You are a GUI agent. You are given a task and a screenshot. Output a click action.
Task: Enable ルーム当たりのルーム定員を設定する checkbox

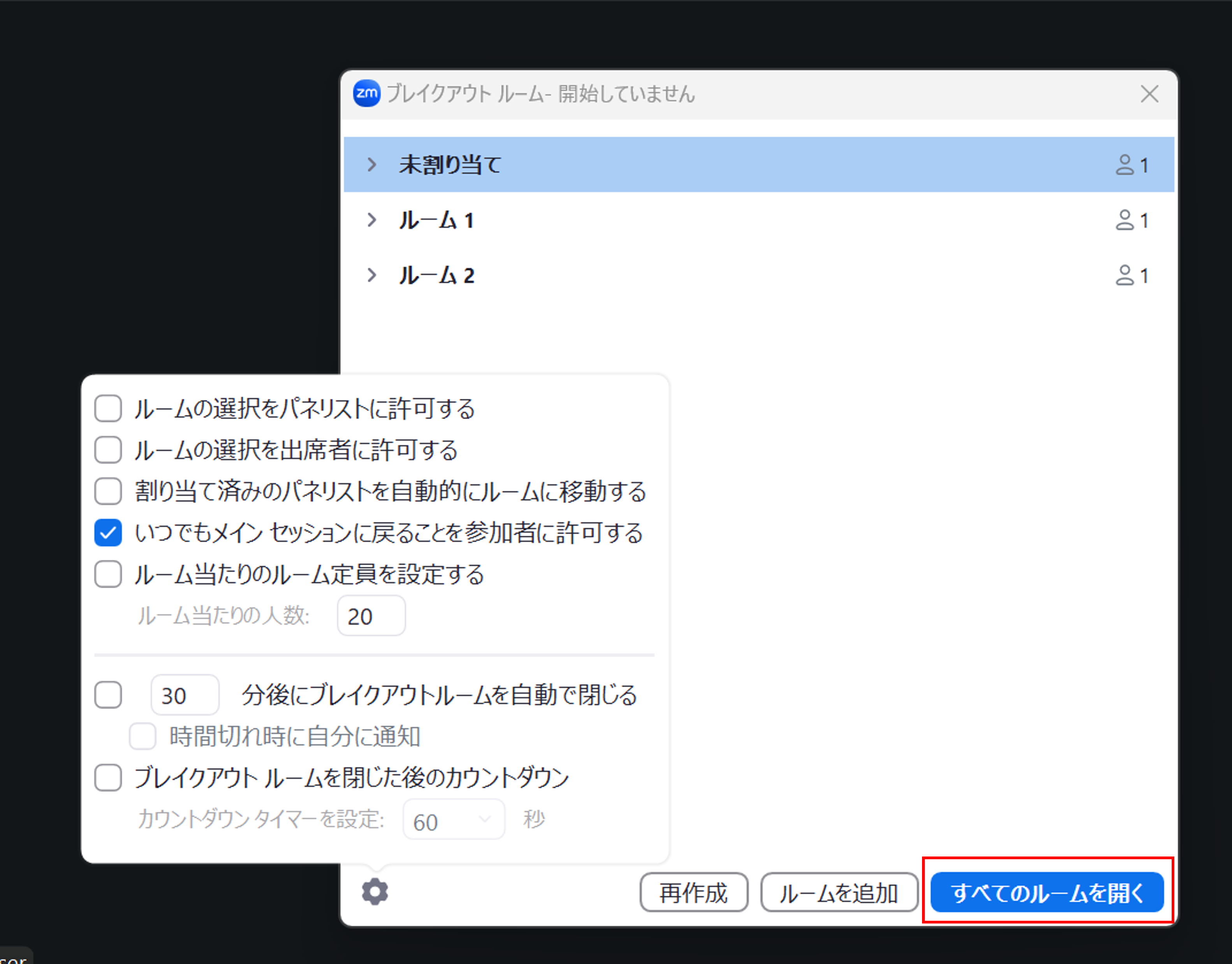pyautogui.click(x=108, y=574)
